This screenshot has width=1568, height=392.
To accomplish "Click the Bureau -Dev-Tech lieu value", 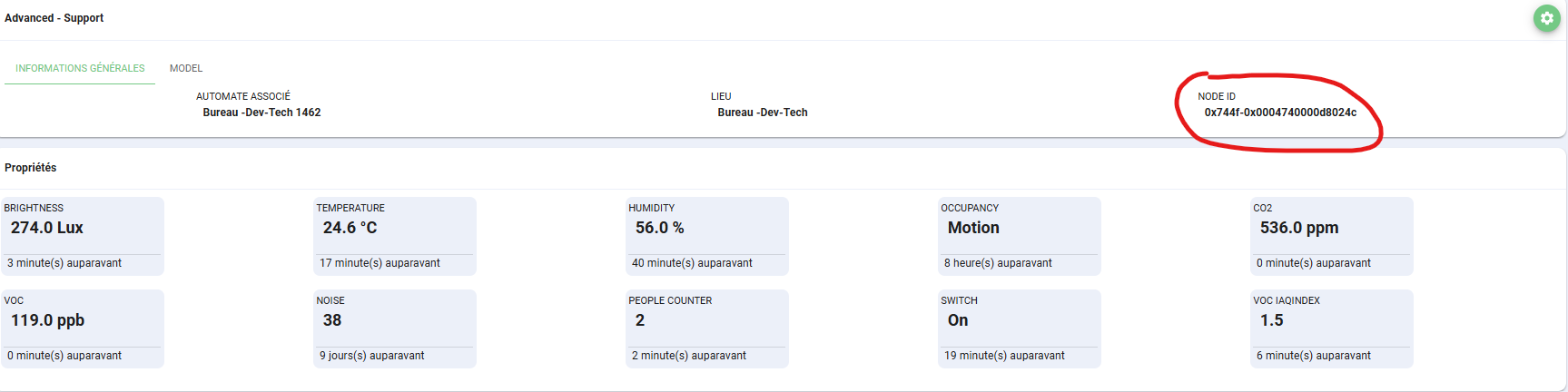I will [x=762, y=113].
